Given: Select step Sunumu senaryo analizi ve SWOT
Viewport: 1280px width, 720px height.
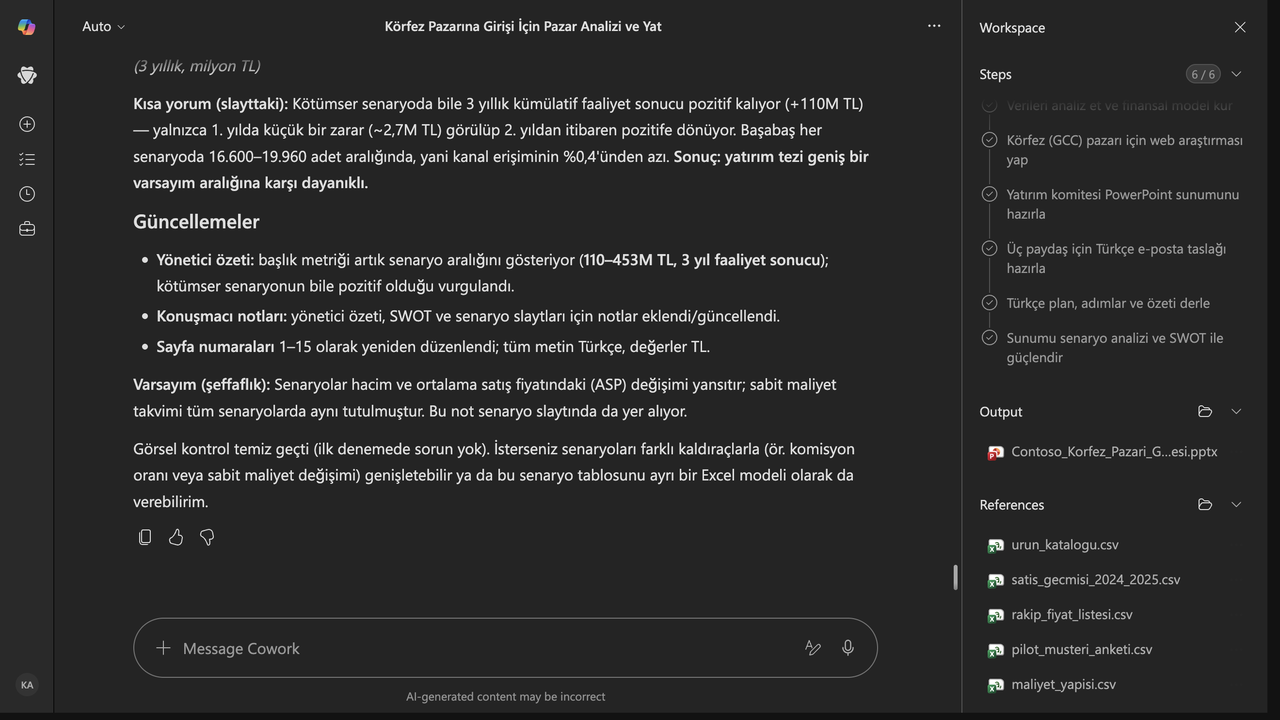Looking at the screenshot, I should coord(1115,347).
